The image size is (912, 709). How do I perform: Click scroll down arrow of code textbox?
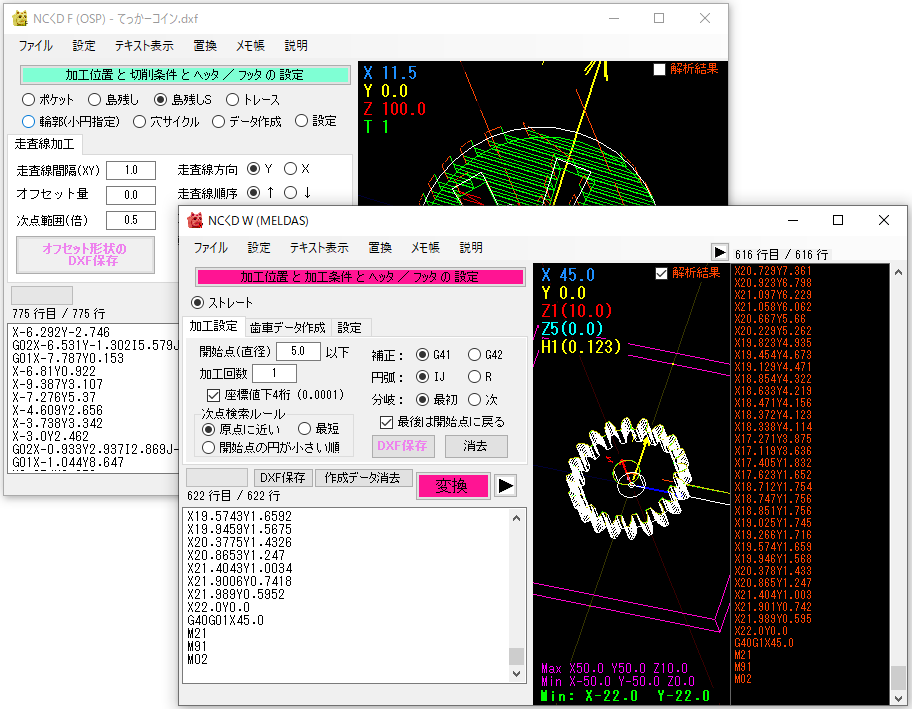tap(516, 674)
